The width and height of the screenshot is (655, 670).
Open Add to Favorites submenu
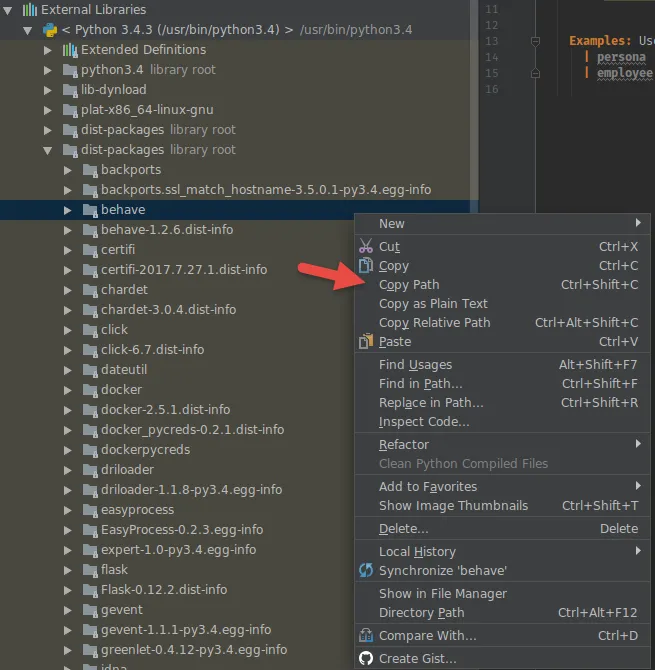pos(502,486)
